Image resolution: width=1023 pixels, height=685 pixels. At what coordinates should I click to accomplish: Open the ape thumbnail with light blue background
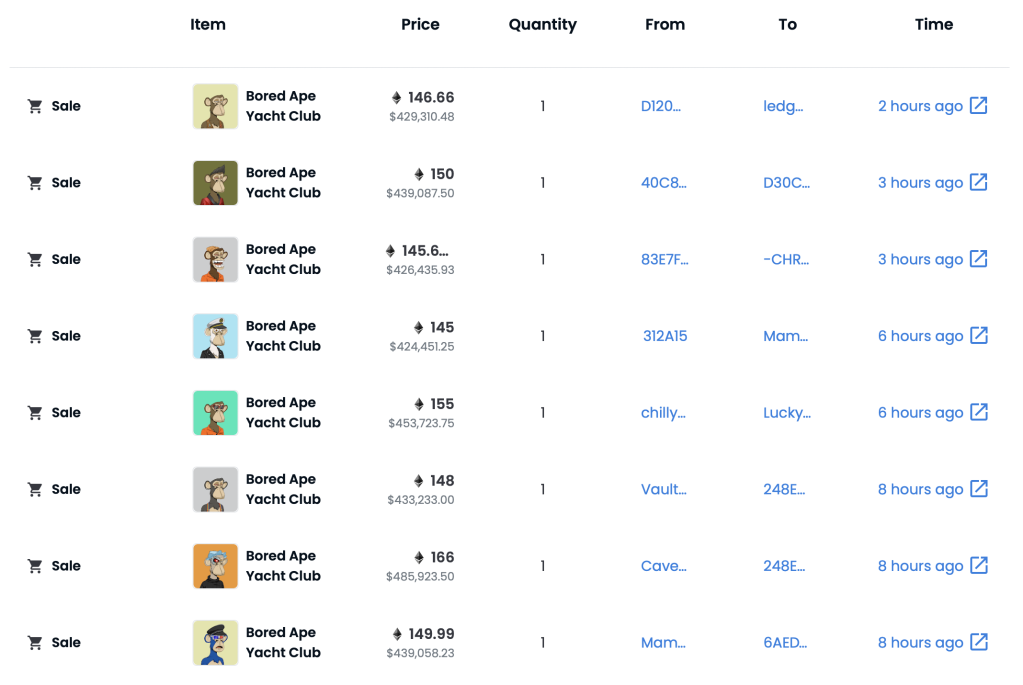215,336
